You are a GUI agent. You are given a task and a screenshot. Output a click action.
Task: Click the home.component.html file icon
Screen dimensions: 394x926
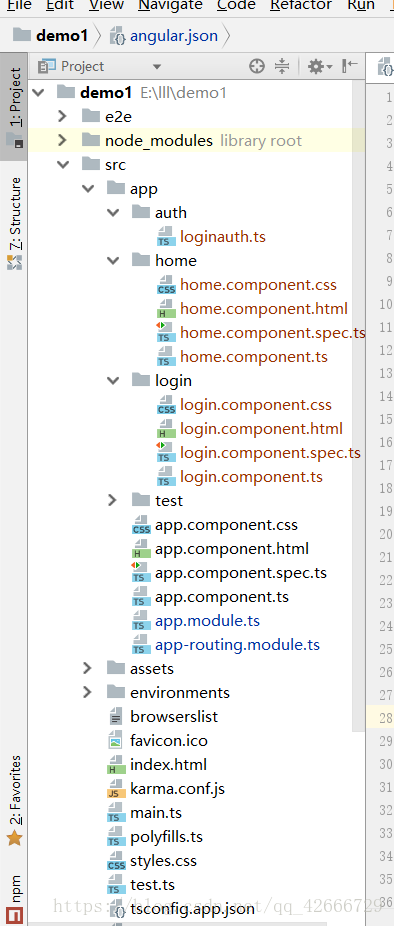(166, 309)
